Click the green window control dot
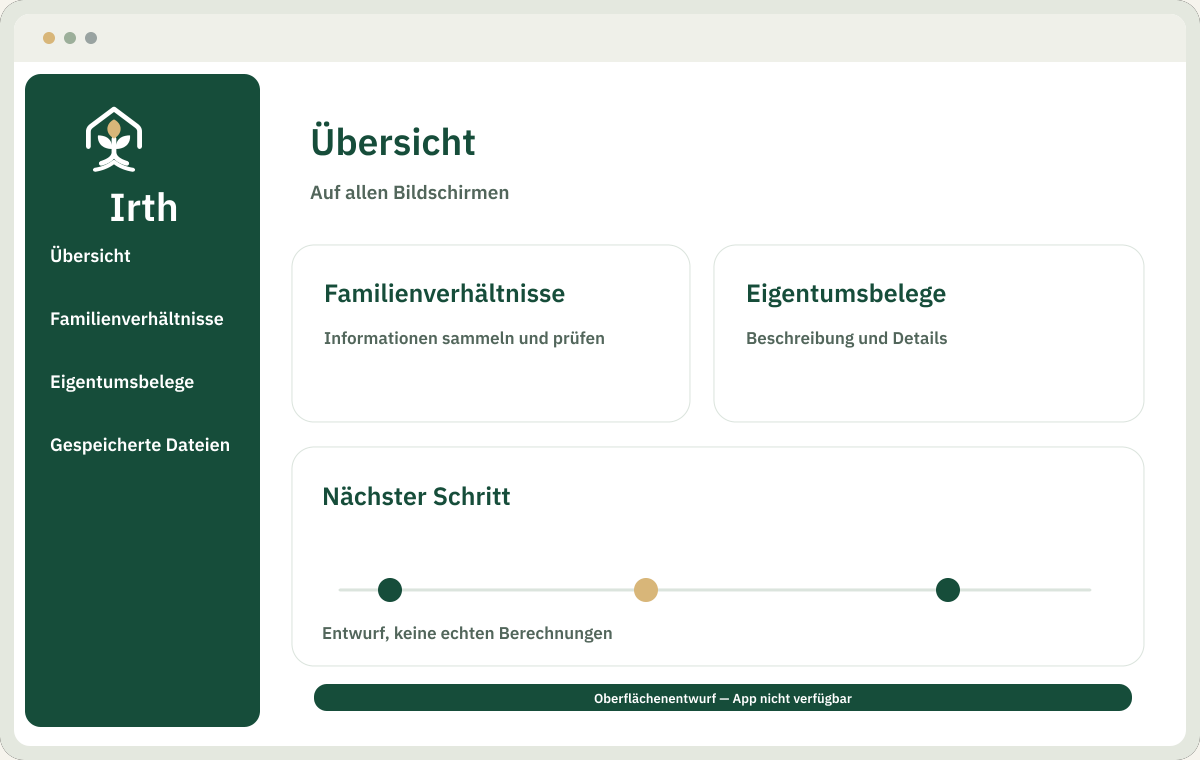1200x760 pixels. coord(70,38)
